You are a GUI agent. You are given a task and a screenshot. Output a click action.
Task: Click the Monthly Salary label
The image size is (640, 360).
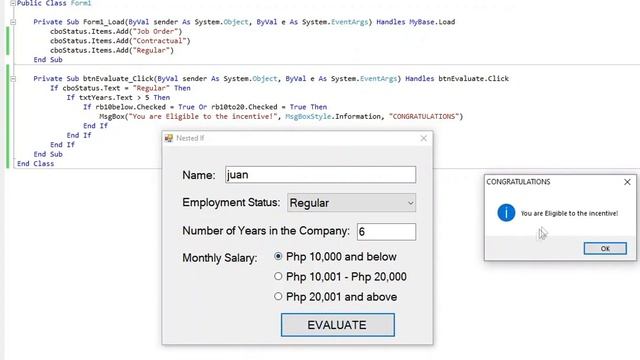pos(220,258)
